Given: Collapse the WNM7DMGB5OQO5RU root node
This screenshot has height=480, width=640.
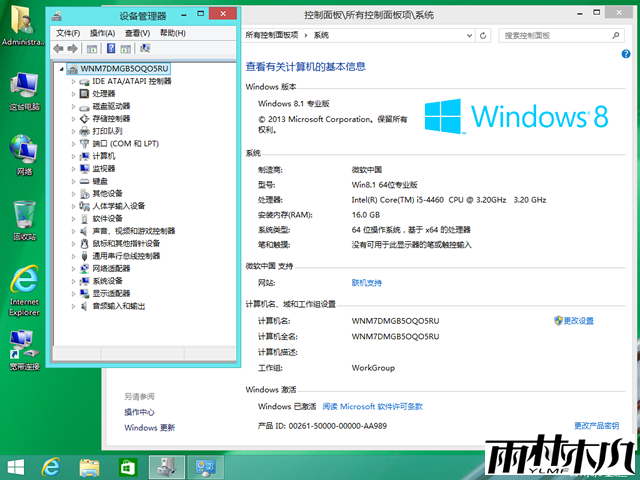Looking at the screenshot, I should (x=62, y=69).
